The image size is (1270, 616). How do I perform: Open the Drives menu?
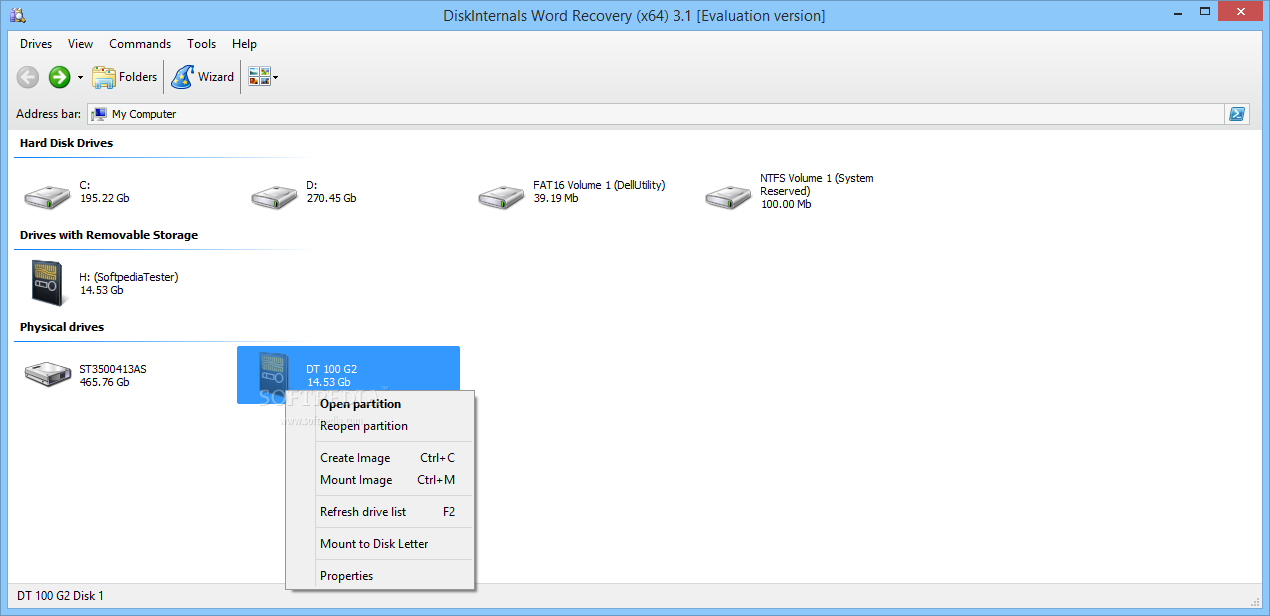pos(36,44)
